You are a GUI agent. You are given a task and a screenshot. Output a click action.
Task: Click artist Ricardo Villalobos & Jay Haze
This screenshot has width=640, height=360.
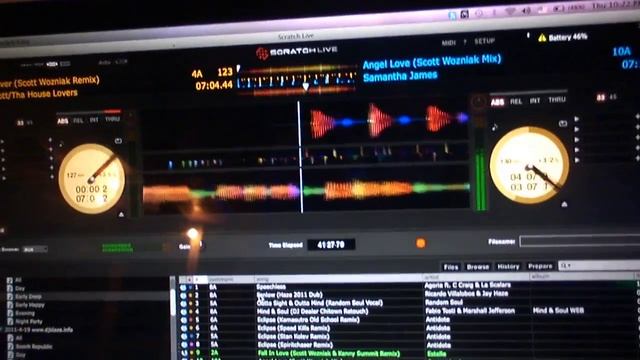point(467,293)
